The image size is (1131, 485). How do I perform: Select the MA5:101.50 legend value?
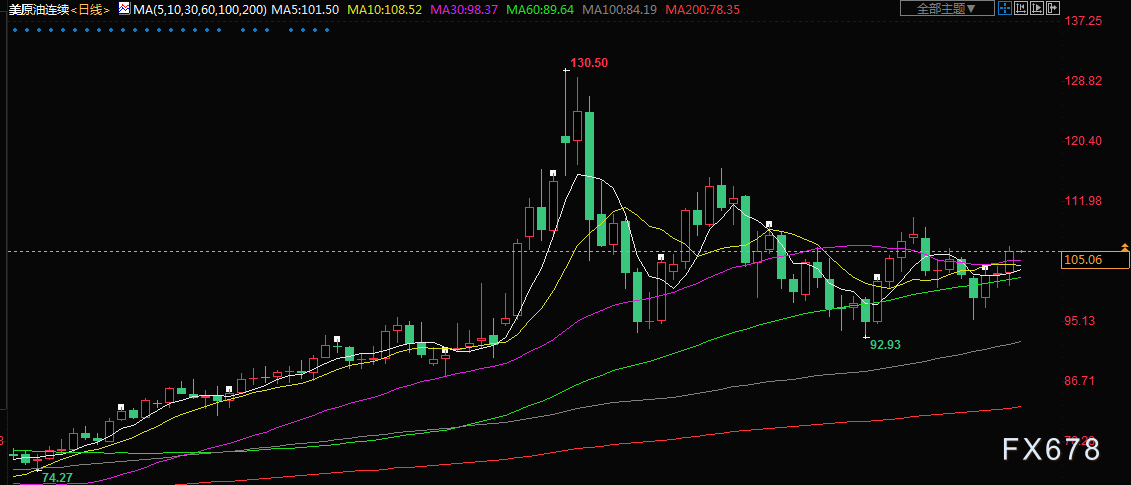pos(305,9)
